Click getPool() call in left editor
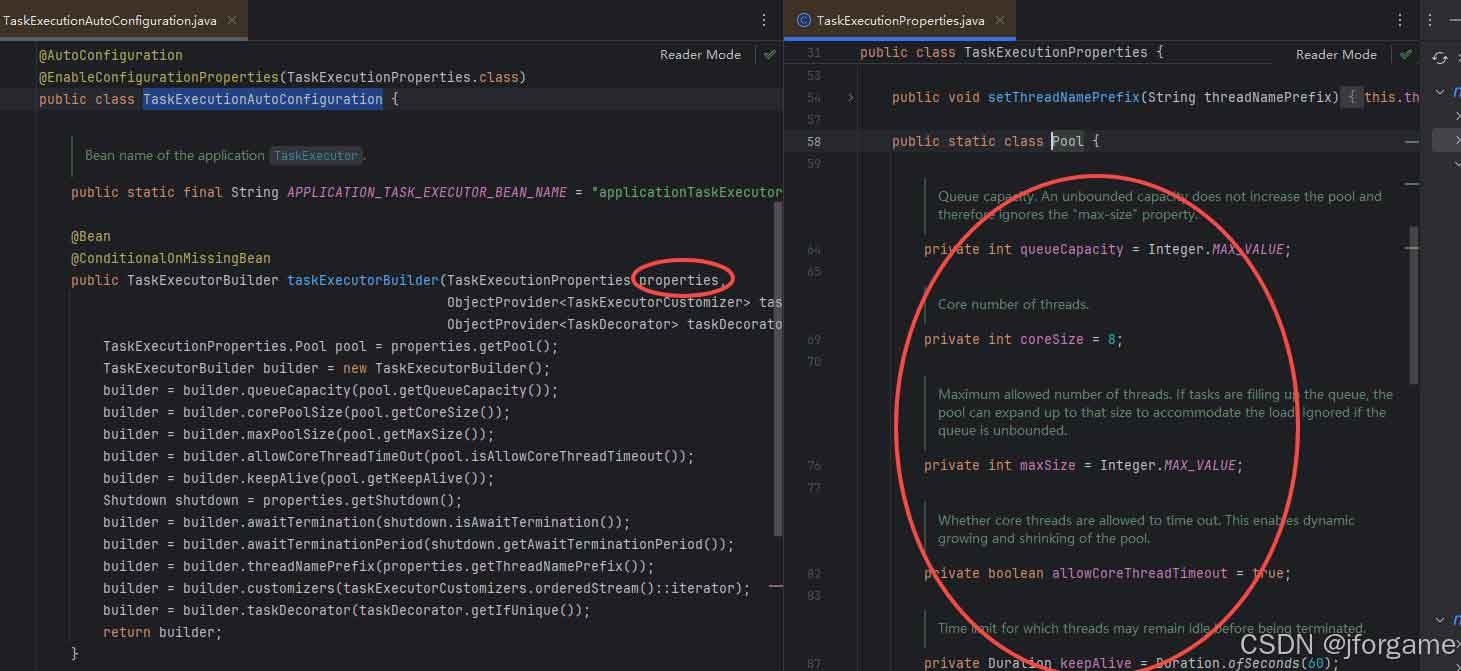Screen dimensions: 1461x671 pyautogui.click(x=515, y=347)
